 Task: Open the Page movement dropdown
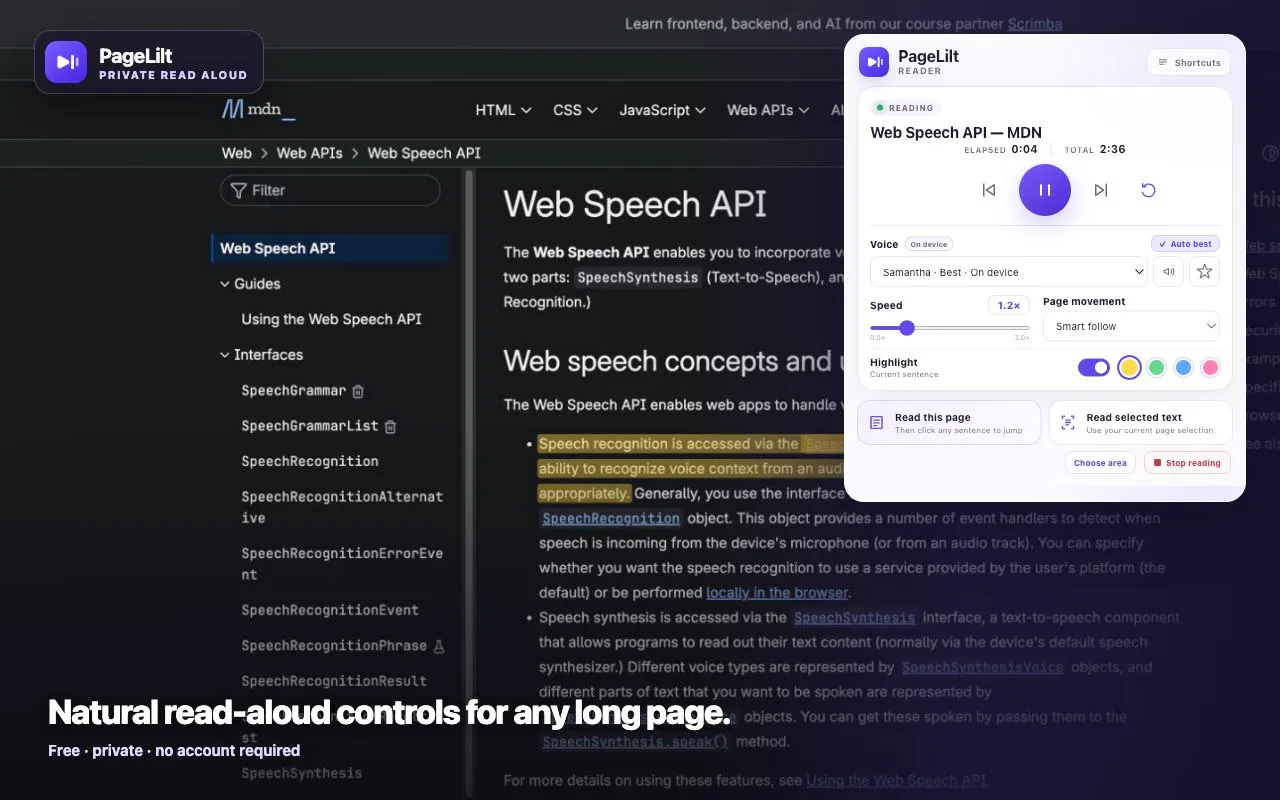(1131, 326)
